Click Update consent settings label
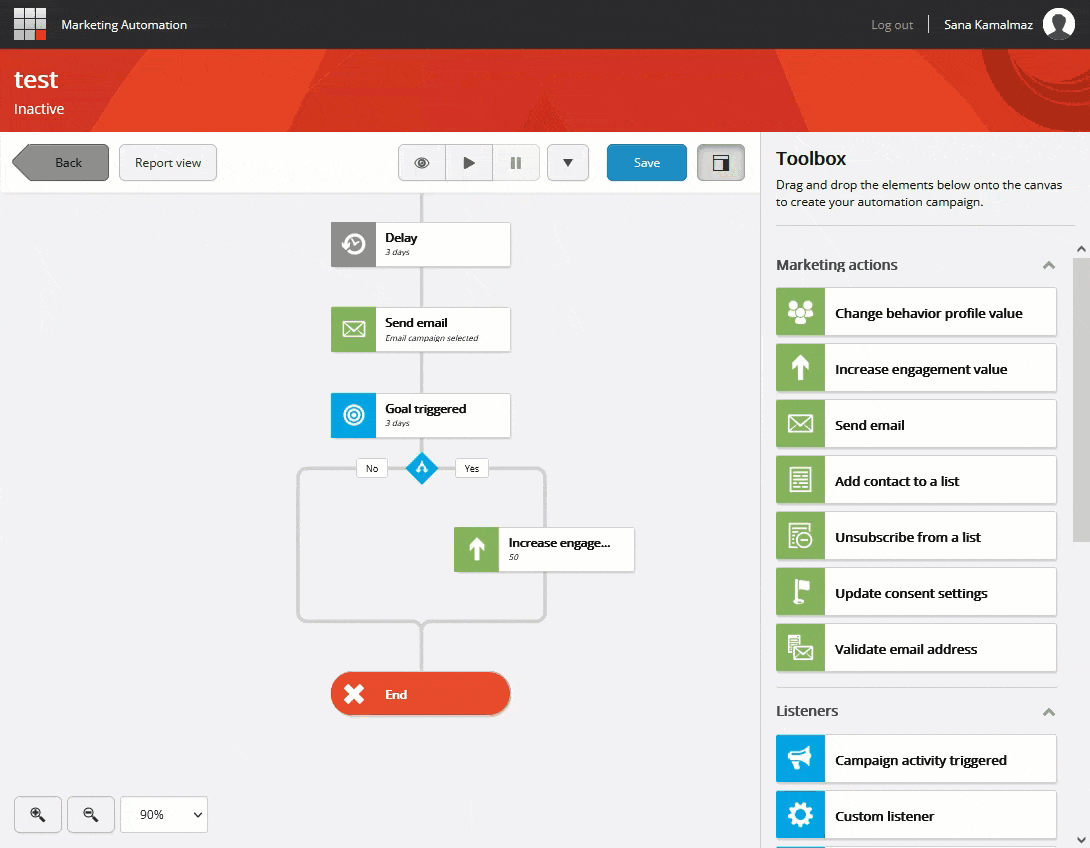Image resolution: width=1090 pixels, height=848 pixels. [911, 594]
